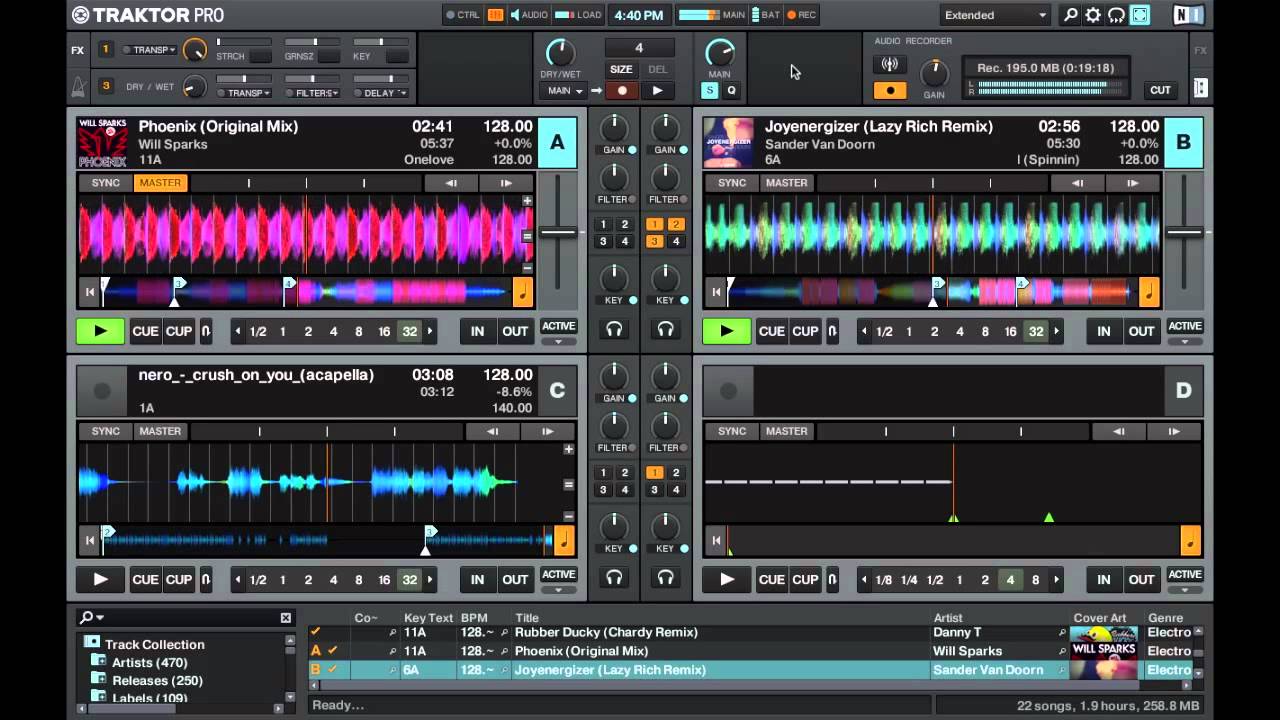This screenshot has height=720, width=1280.
Task: Click Deck B CUP button
Action: pyautogui.click(x=805, y=331)
